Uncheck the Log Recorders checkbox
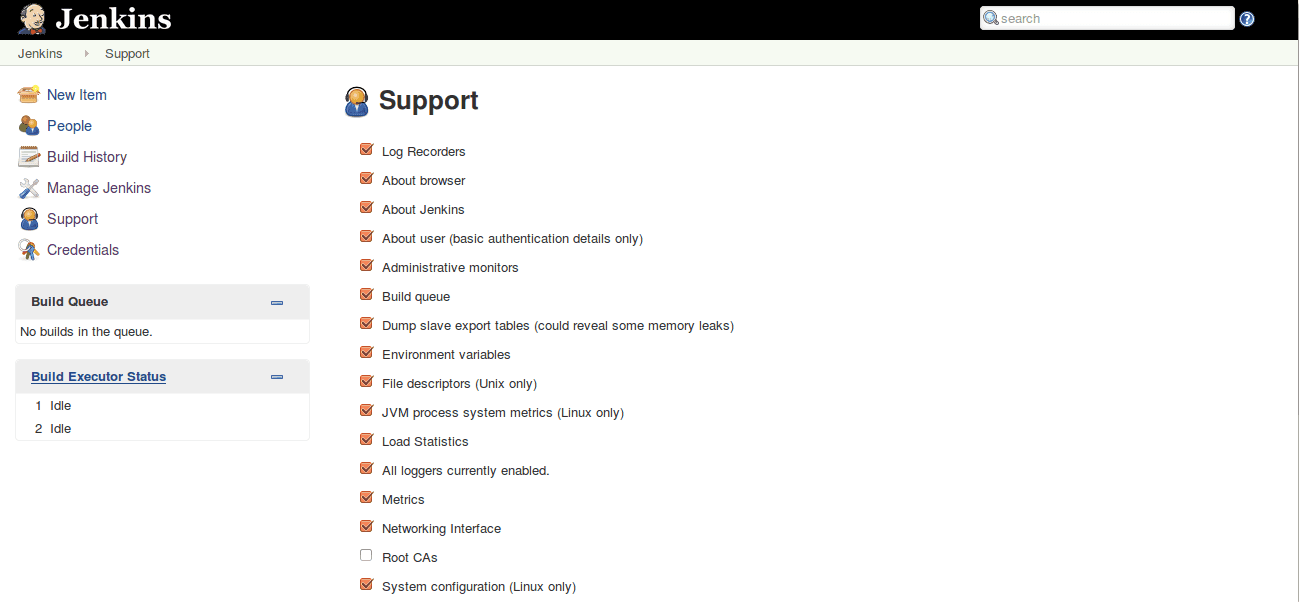Viewport: 1299px width, 602px height. 366,150
